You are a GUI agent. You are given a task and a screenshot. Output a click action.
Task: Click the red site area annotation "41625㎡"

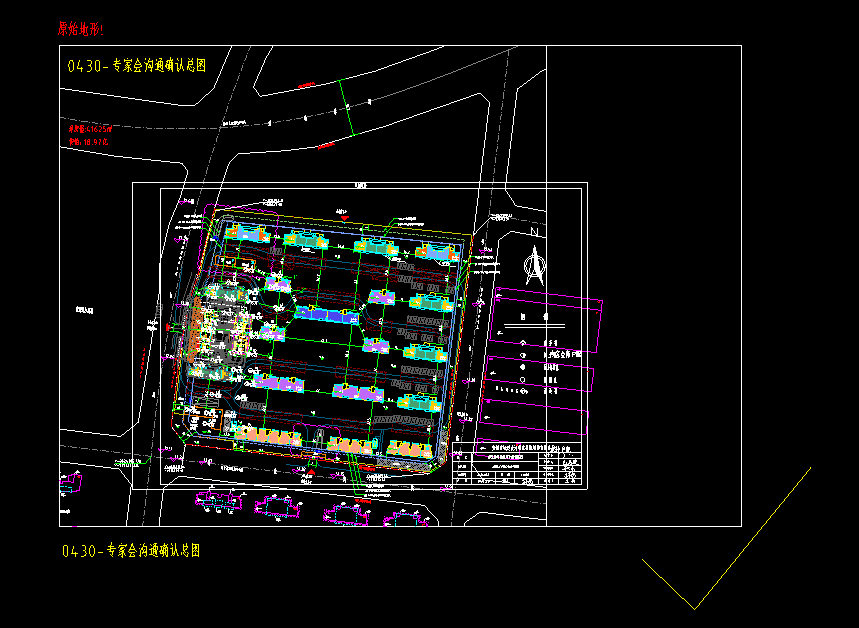[91, 129]
